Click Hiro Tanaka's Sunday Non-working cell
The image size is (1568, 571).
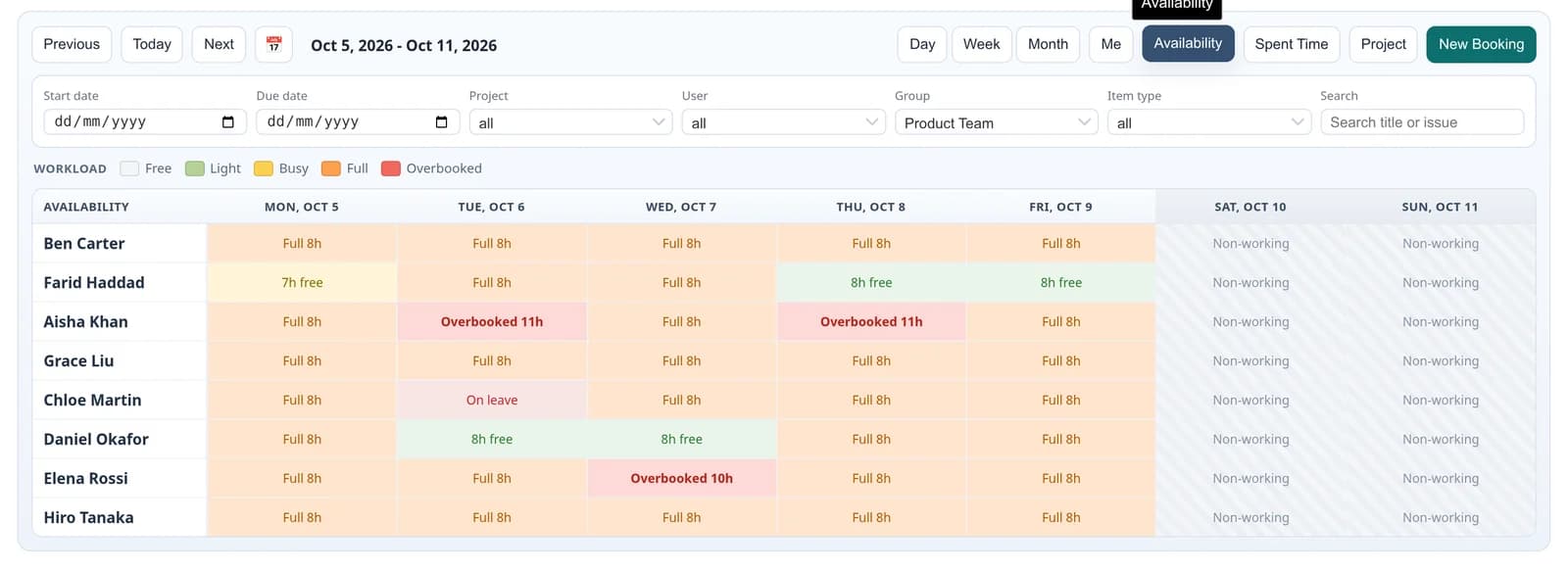(x=1440, y=518)
